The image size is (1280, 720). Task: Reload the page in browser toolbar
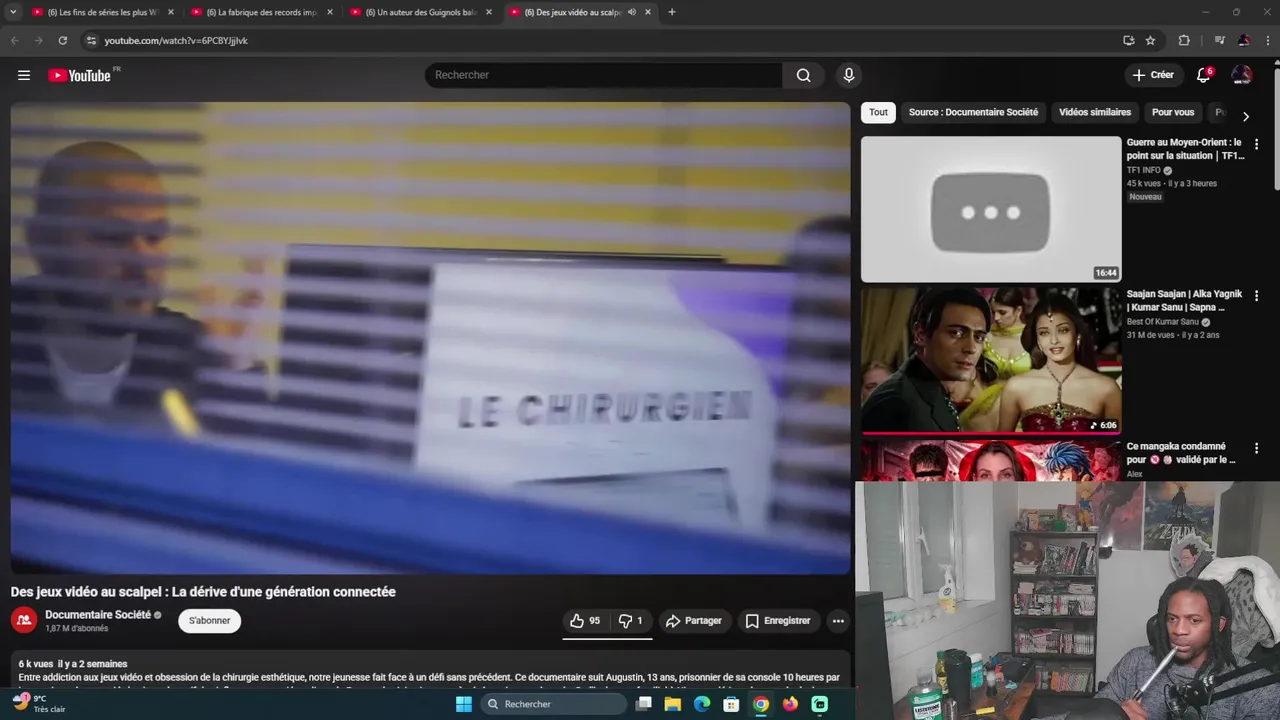pos(62,40)
